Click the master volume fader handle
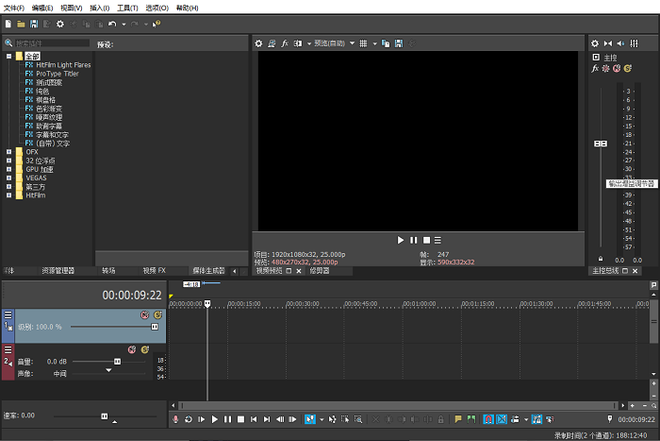The width and height of the screenshot is (660, 441). [600, 143]
